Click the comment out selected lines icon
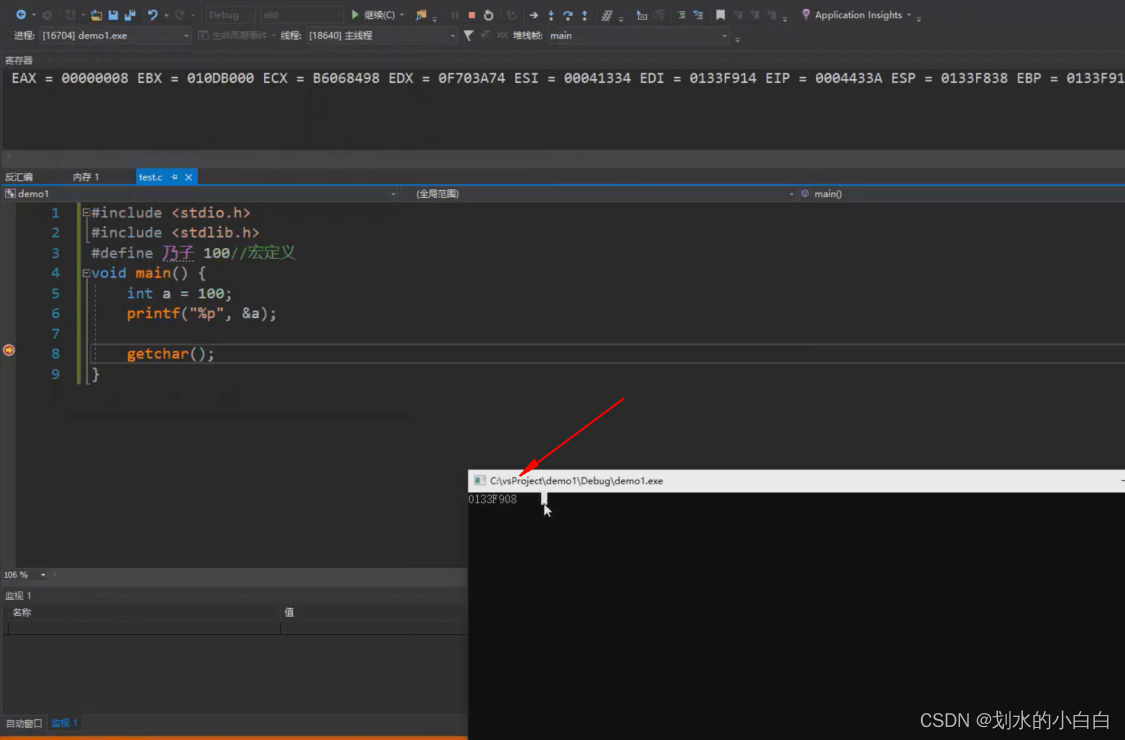Screen dimensions: 1125x740 681,15
